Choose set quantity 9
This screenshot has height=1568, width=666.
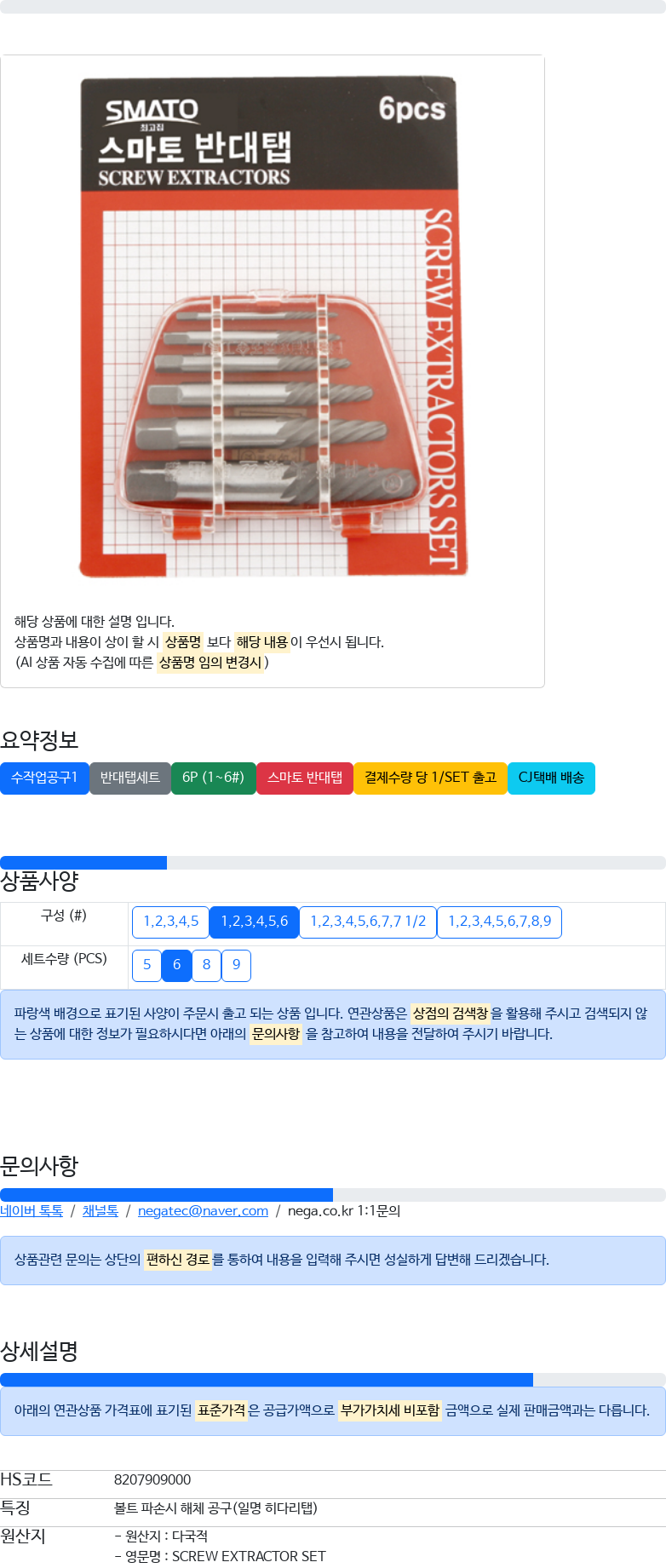[x=236, y=965]
